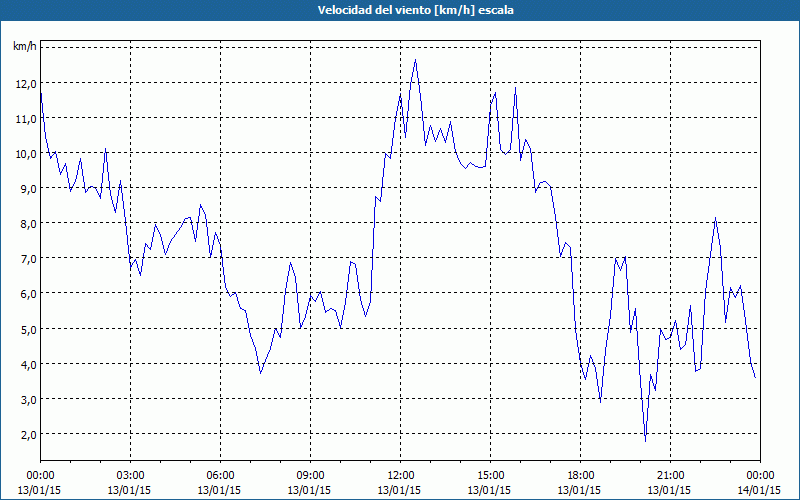Select the 4,0 y-axis label
800x500 pixels.
pos(30,365)
